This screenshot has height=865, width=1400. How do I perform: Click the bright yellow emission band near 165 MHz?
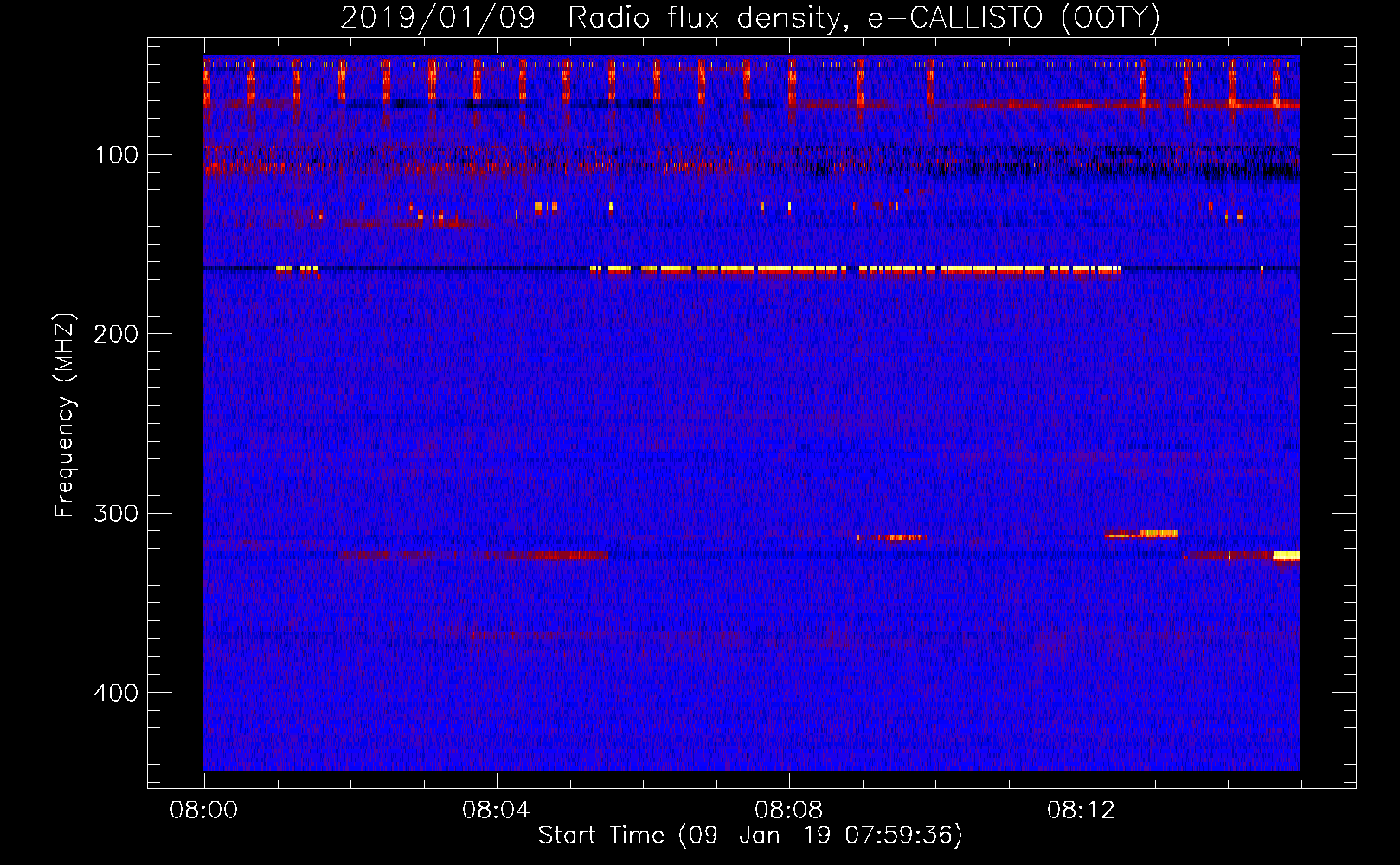point(855,270)
